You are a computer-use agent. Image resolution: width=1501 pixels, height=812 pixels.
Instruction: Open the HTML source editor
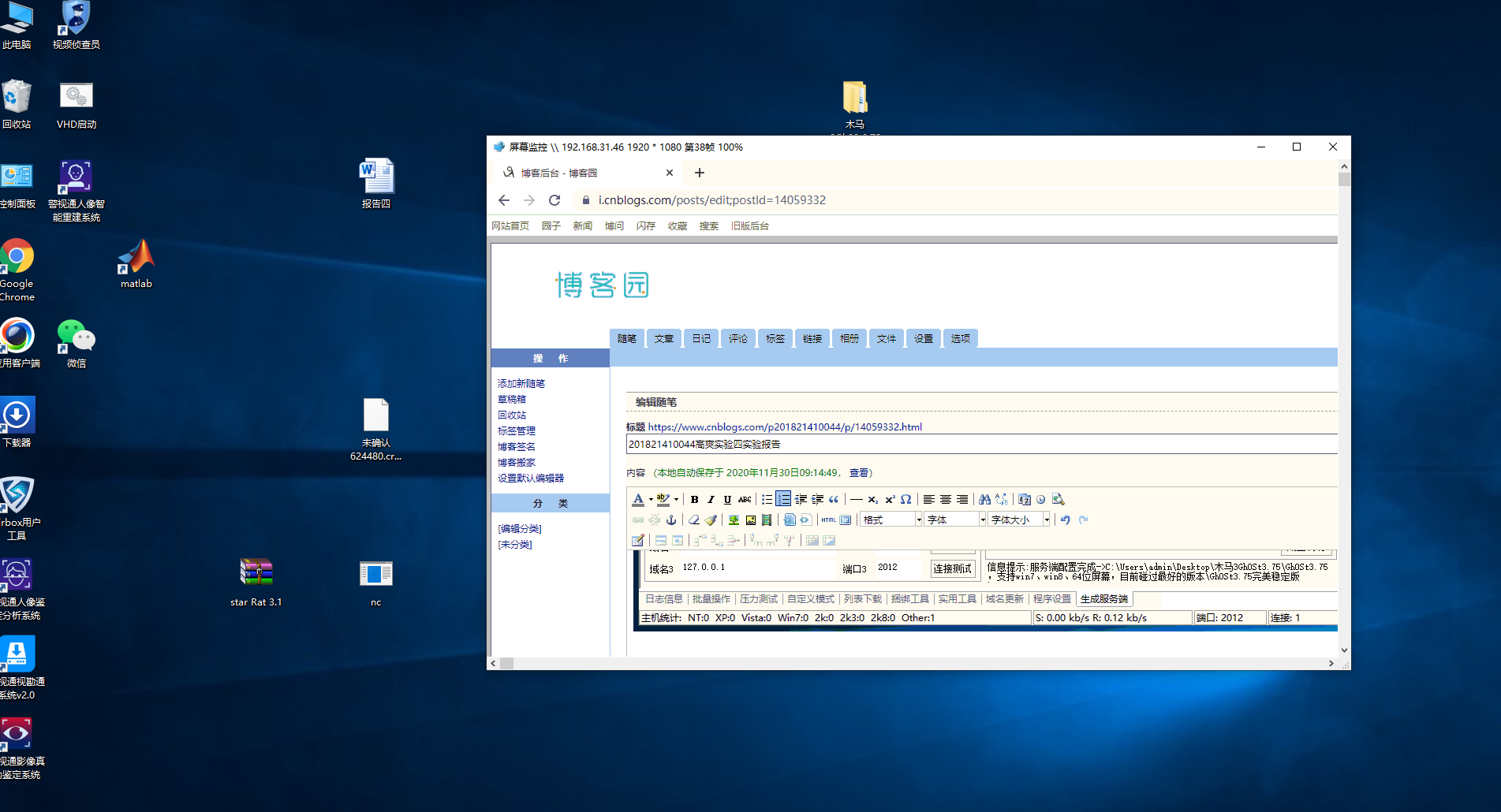[828, 520]
